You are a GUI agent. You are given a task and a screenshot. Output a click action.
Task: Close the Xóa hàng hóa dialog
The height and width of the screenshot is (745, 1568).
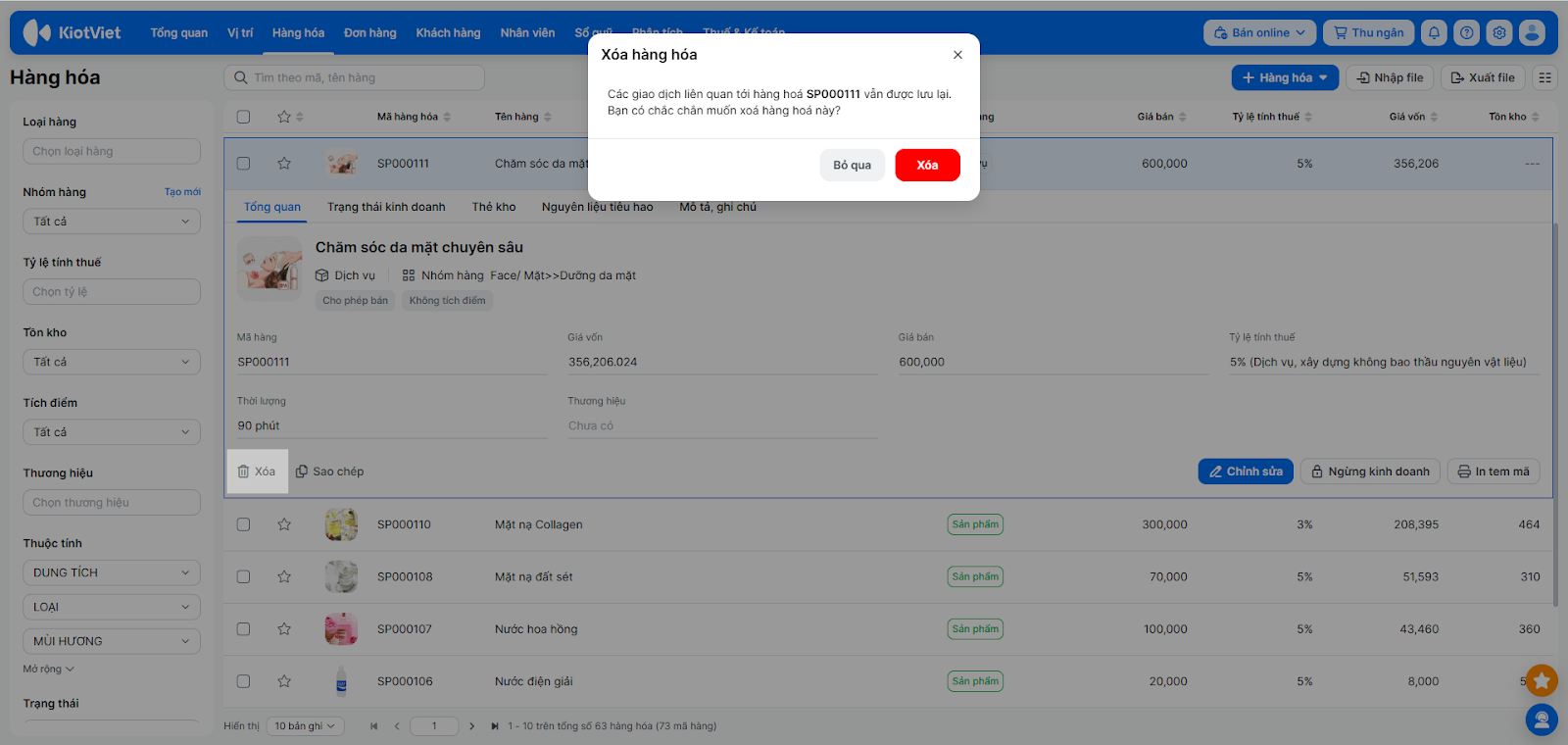coord(957,55)
